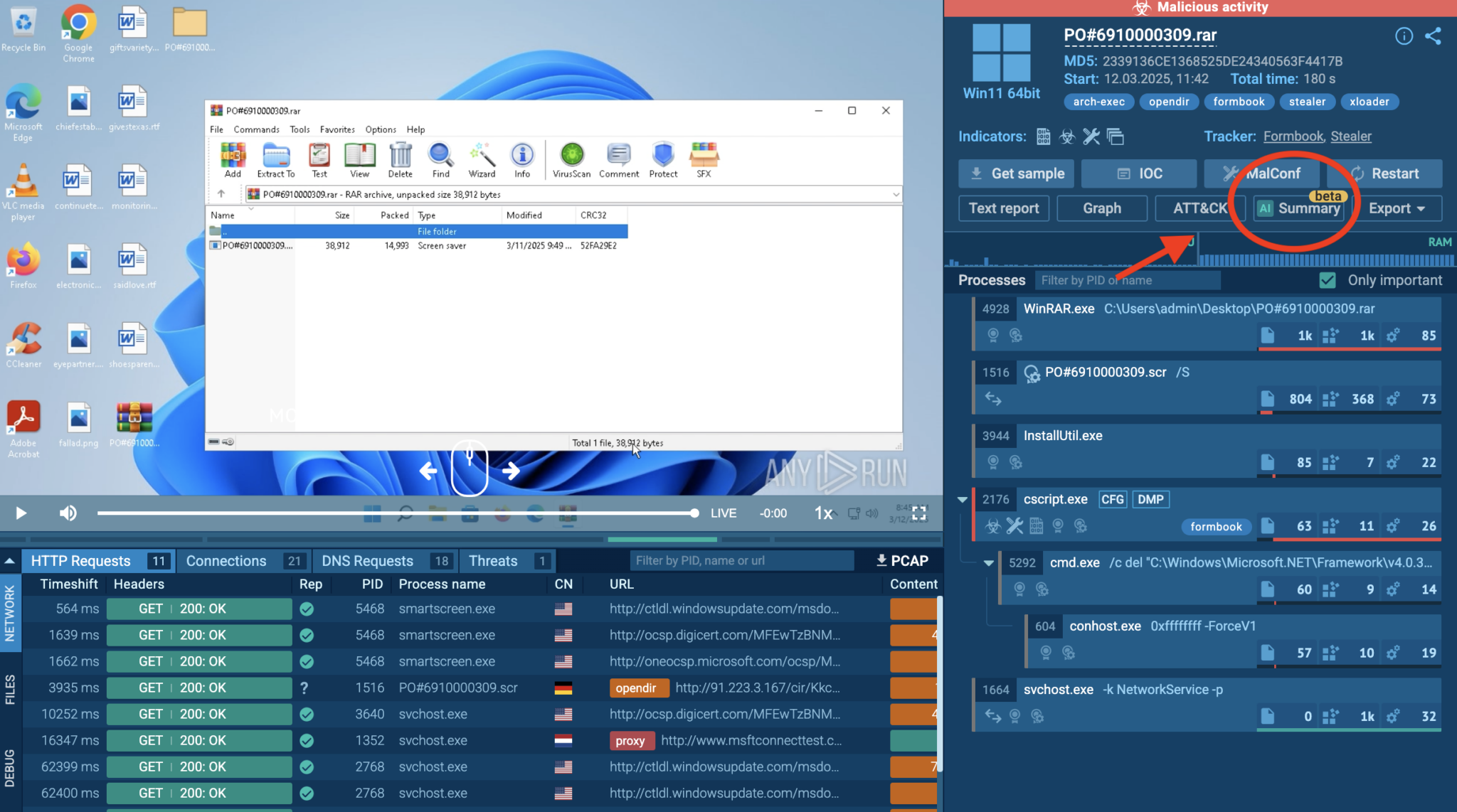Screen dimensions: 1457x812
Task: Open the sample info icon
Action: tap(1404, 36)
